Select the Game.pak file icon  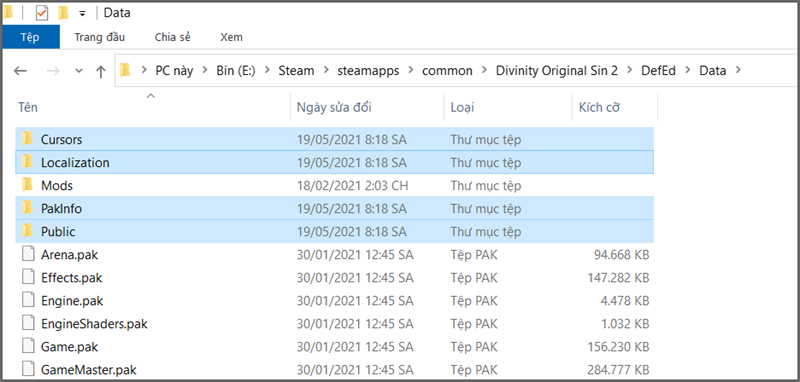tap(28, 347)
